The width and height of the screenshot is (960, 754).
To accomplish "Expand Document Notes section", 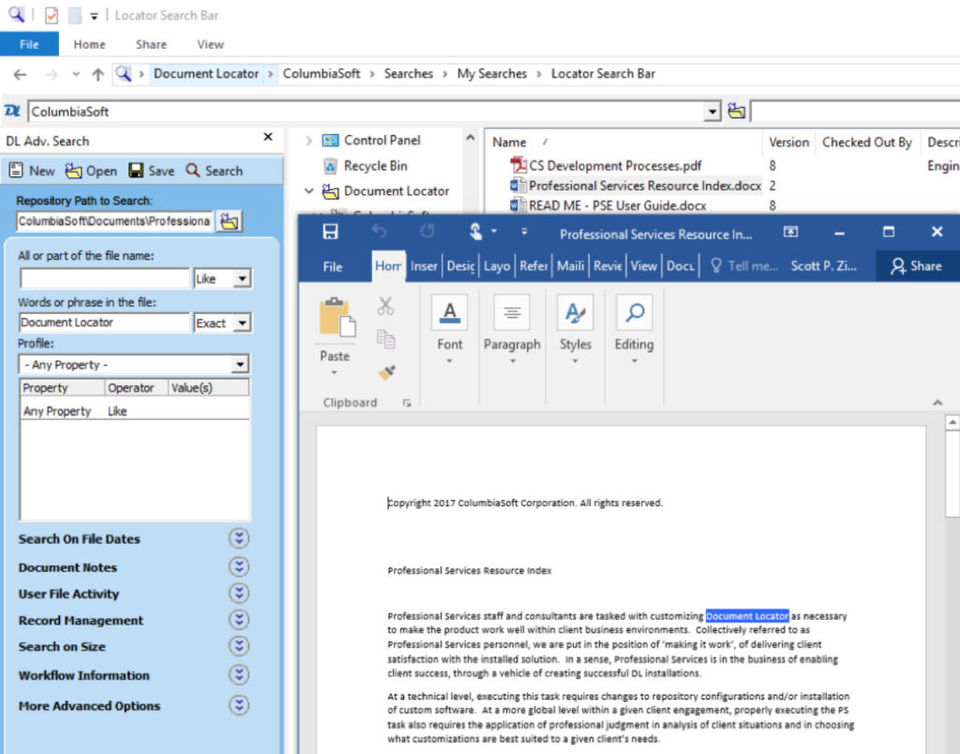I will (x=239, y=567).
